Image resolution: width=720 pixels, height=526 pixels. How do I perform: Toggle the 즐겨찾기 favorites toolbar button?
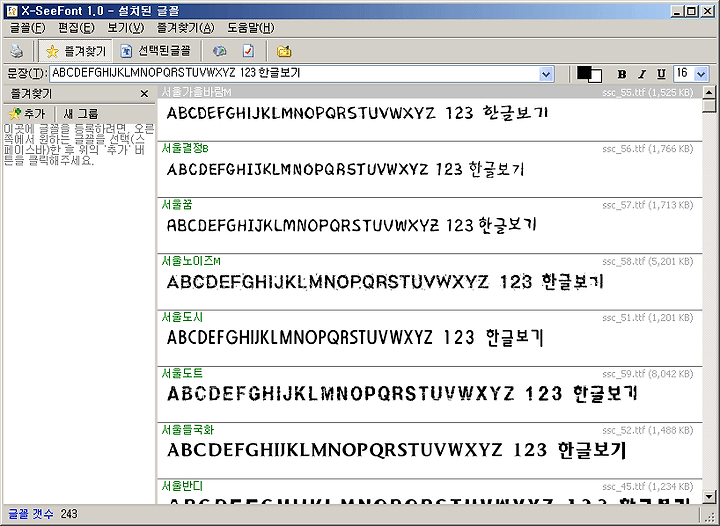point(75,51)
